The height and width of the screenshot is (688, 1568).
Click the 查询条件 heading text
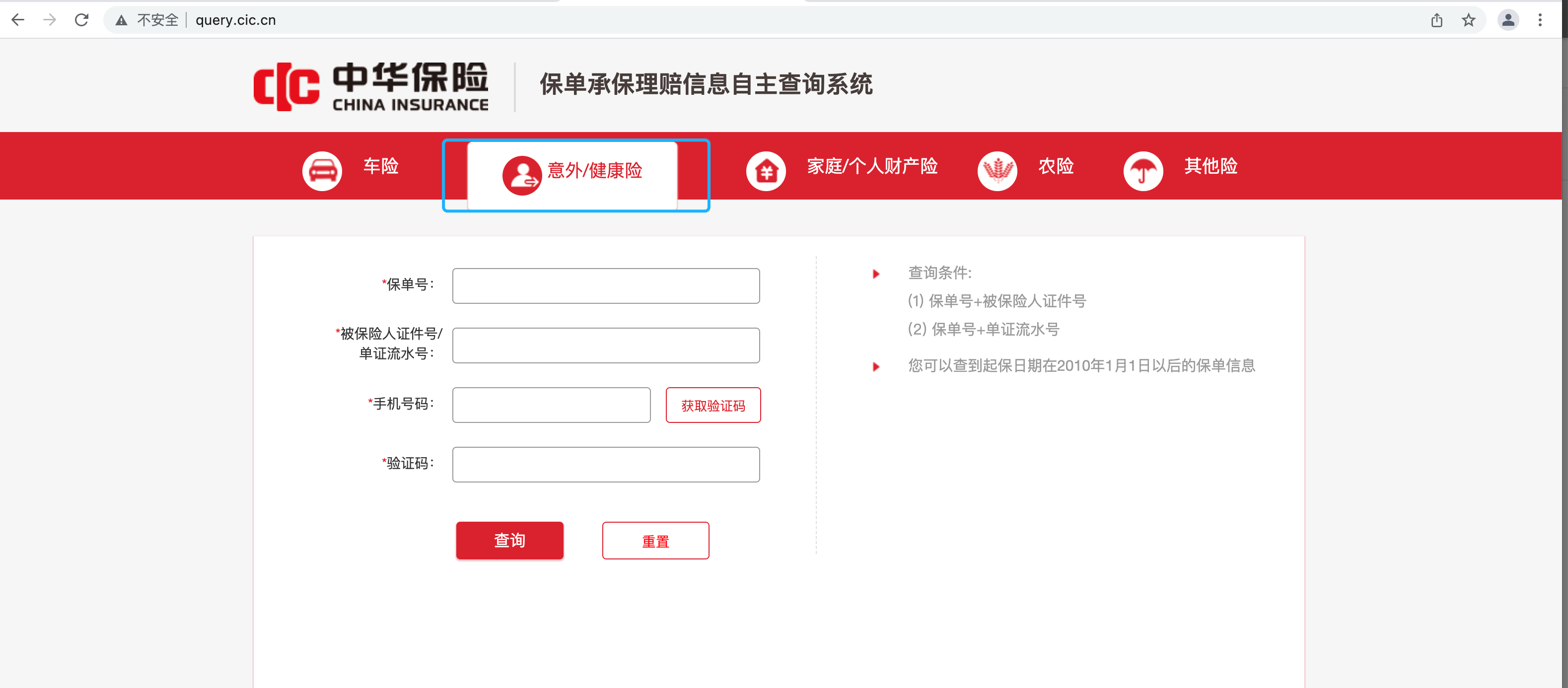[940, 273]
